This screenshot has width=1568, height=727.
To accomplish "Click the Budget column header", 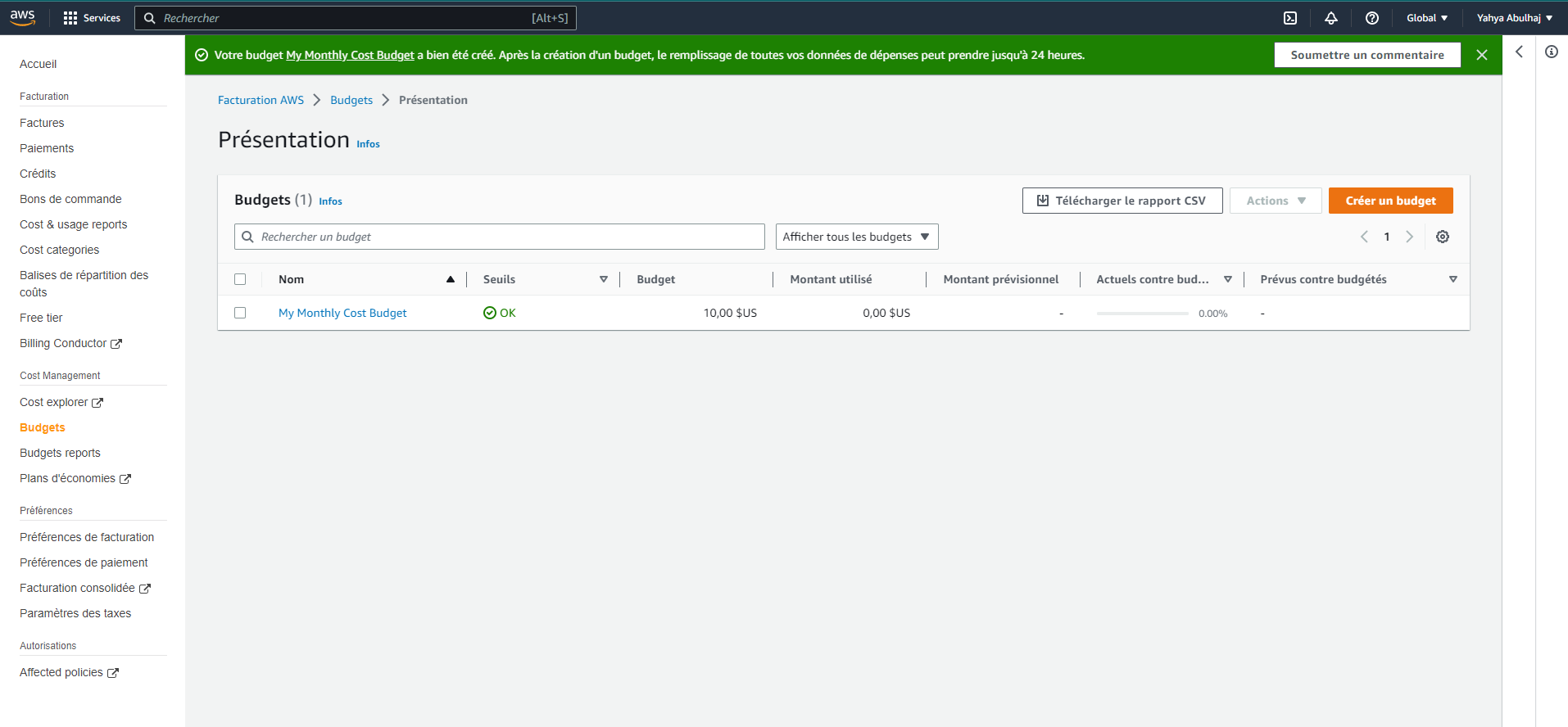I will click(x=655, y=279).
